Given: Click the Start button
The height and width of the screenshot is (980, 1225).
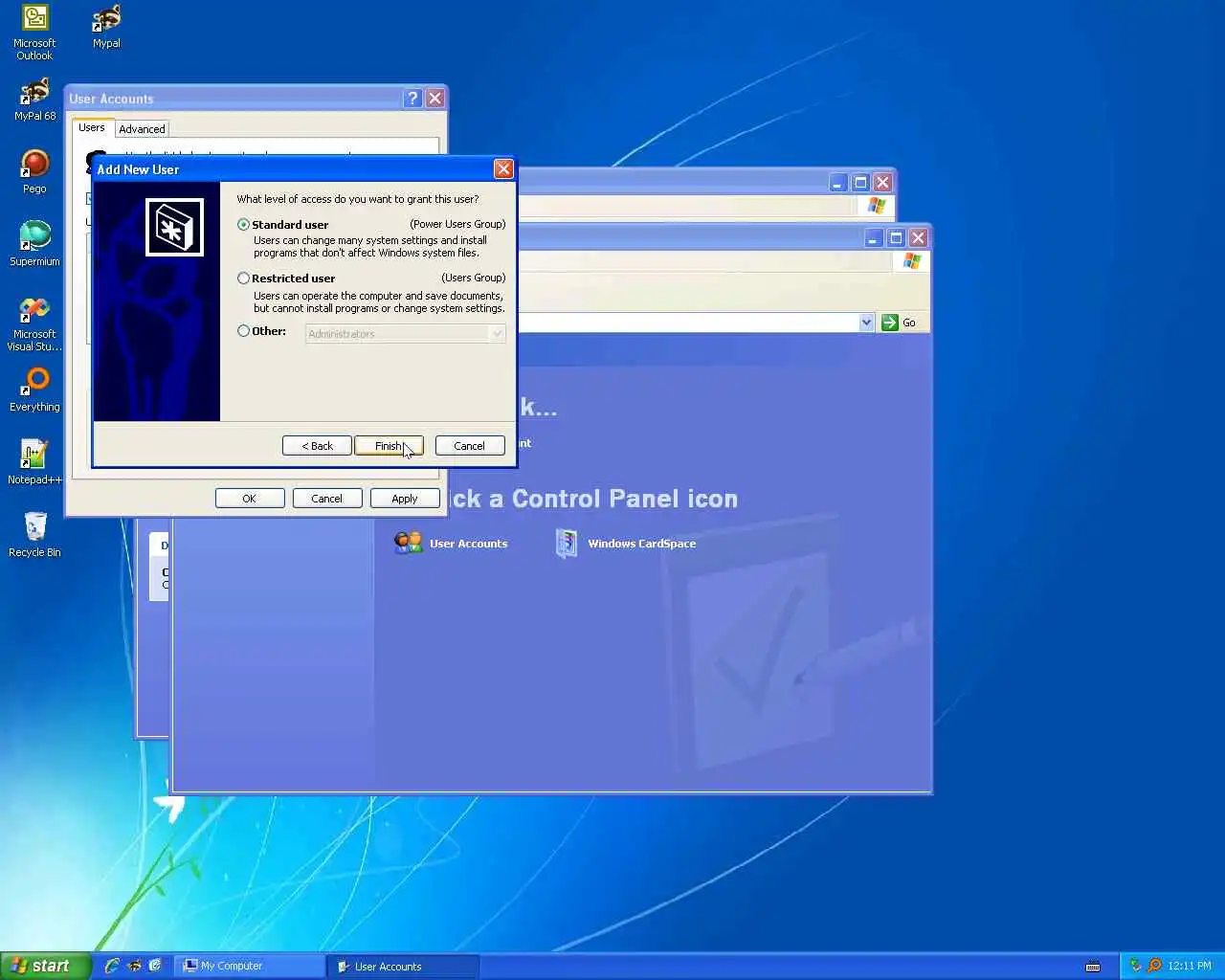Looking at the screenshot, I should pos(45,966).
